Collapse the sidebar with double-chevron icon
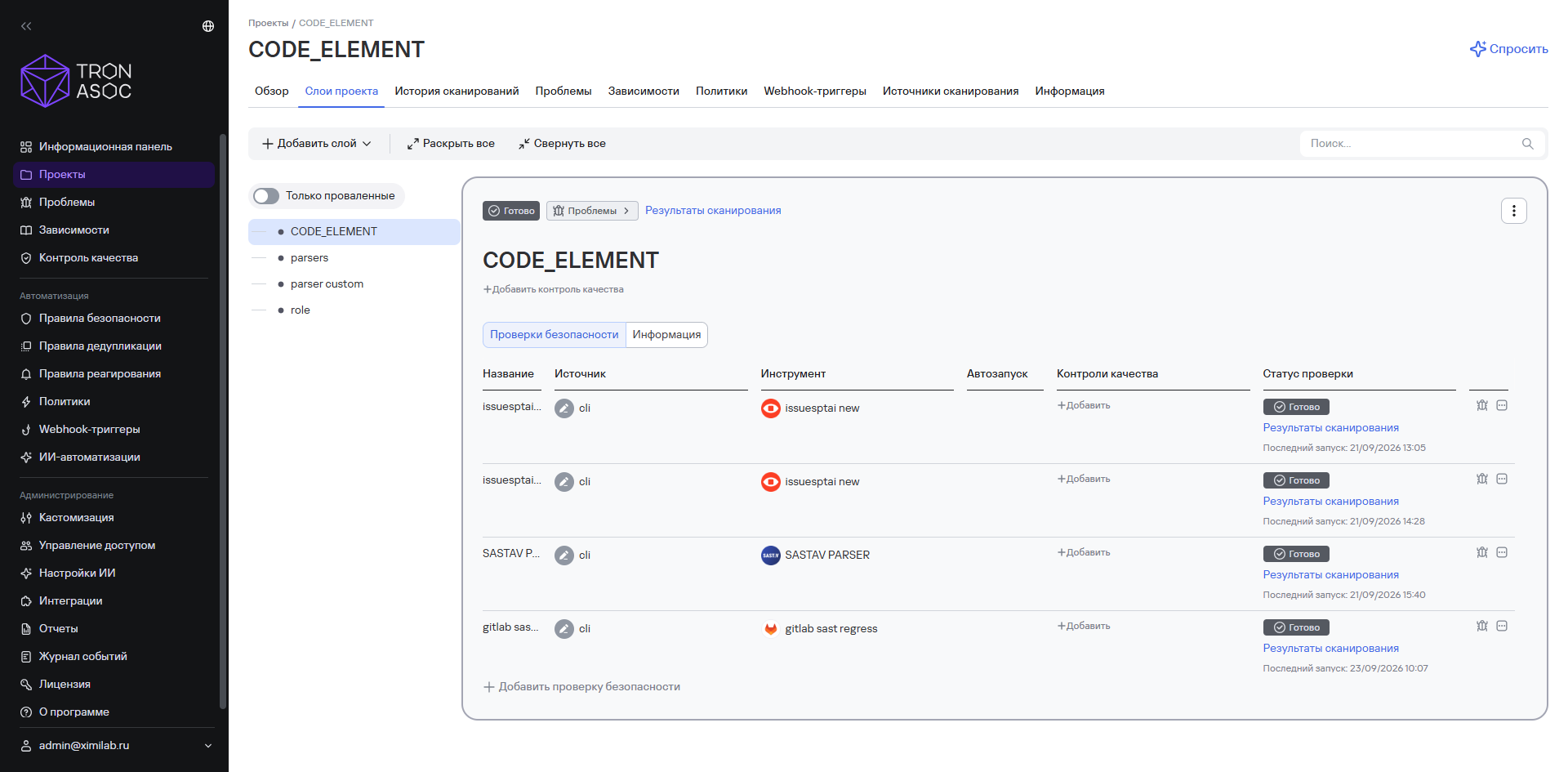Screen dimensions: 1568x772 (x=26, y=26)
